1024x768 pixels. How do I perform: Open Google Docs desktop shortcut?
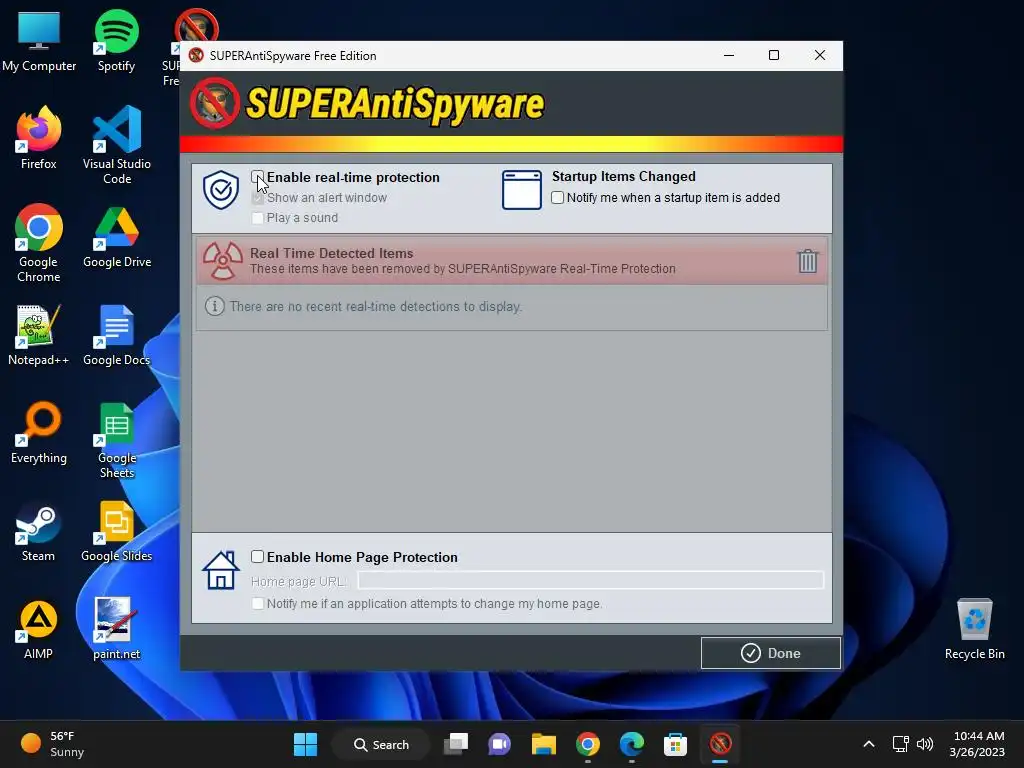click(117, 334)
